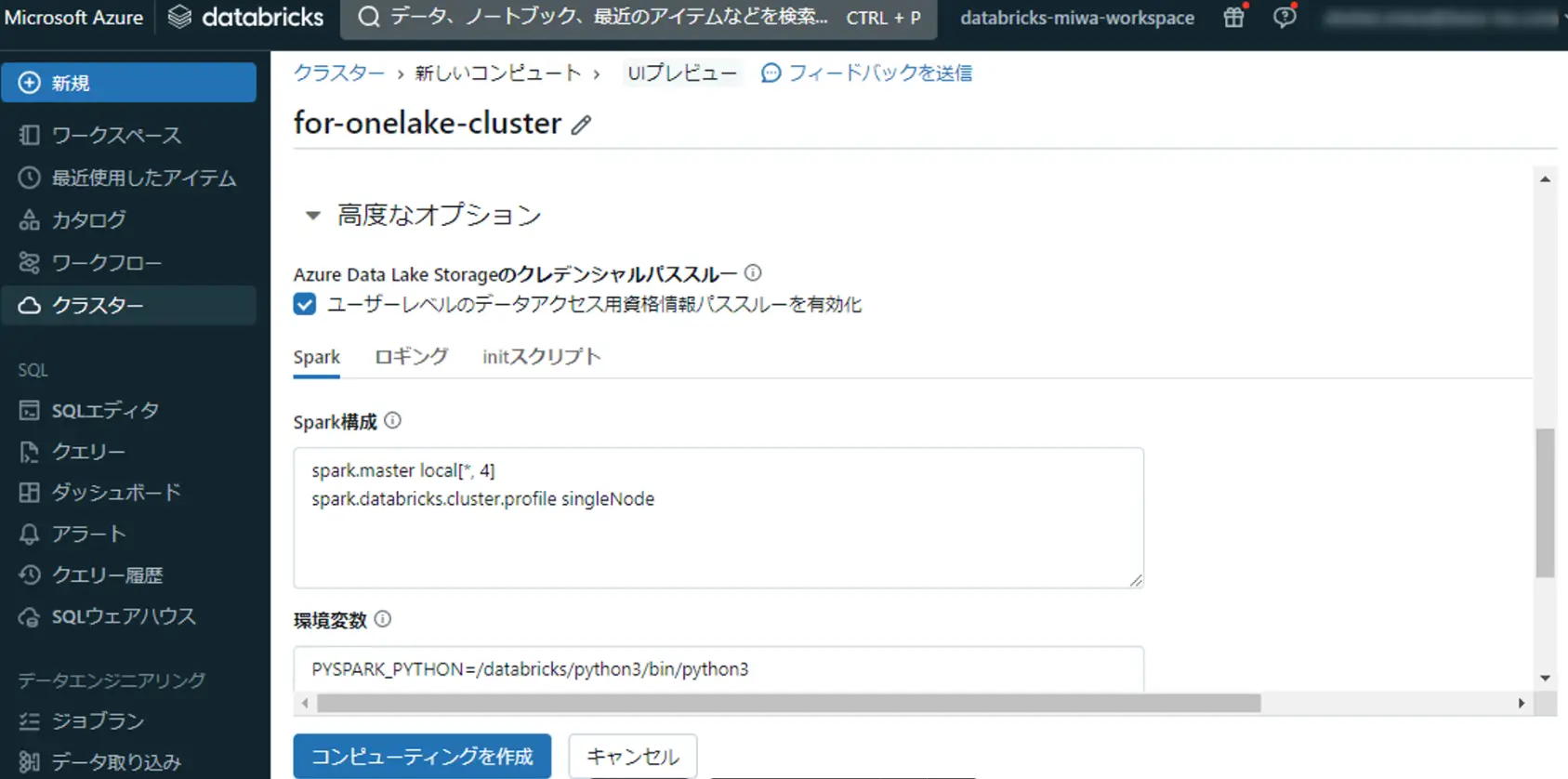The image size is (1568, 779).
Task: Click the horizontal scrollbar thumb
Action: pyautogui.click(x=789, y=704)
